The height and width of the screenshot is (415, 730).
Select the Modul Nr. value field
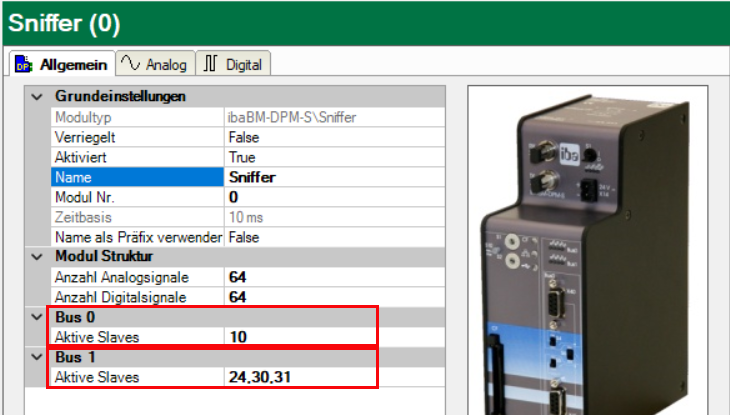[x=300, y=197]
